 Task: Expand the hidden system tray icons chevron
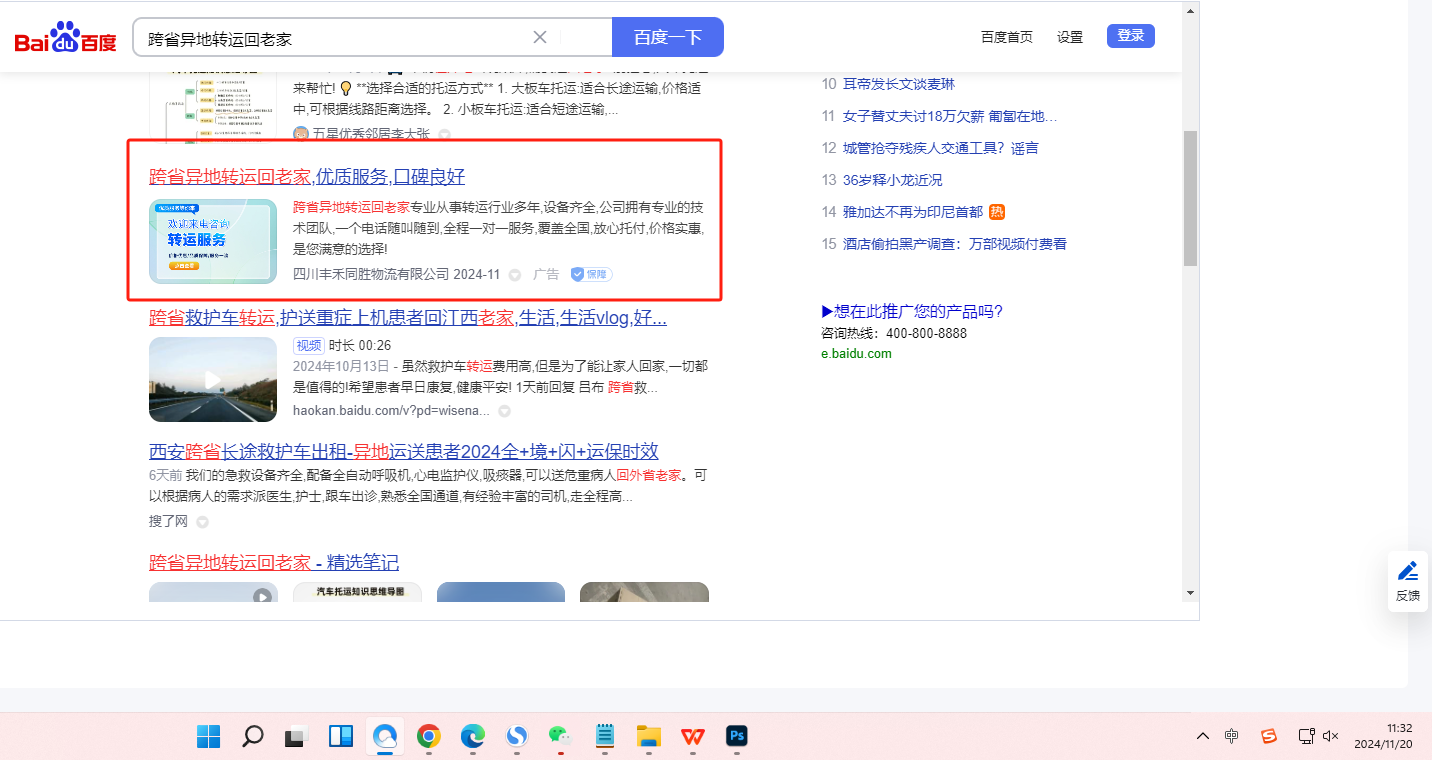click(x=1203, y=736)
